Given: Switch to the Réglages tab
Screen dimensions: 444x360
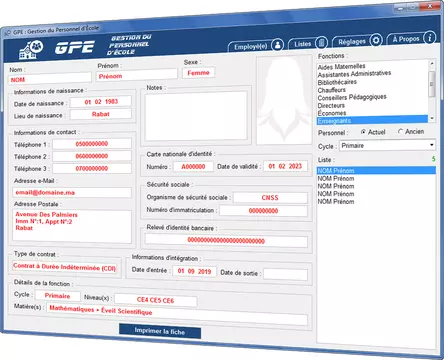Looking at the screenshot, I should tap(352, 42).
